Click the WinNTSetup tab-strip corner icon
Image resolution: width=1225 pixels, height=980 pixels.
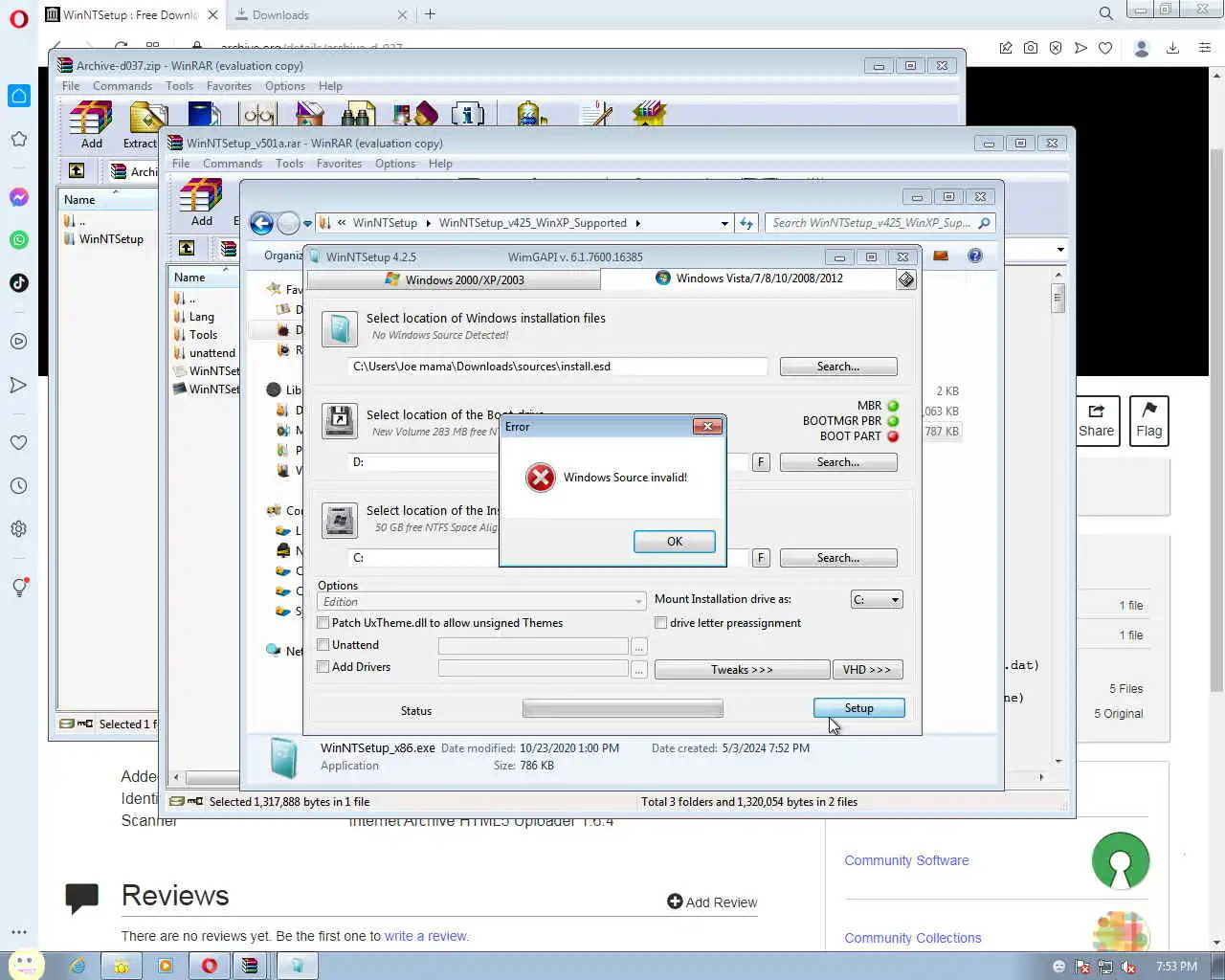pos(906,279)
